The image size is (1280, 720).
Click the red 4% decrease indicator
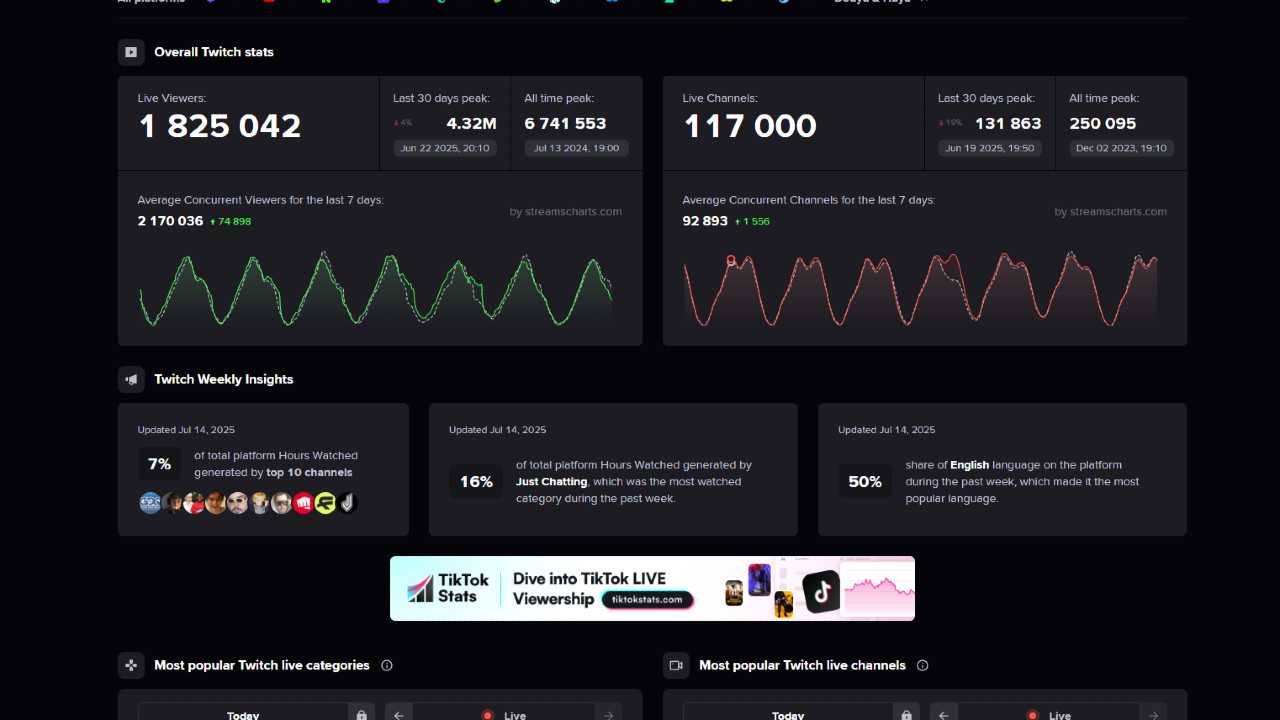(x=403, y=123)
